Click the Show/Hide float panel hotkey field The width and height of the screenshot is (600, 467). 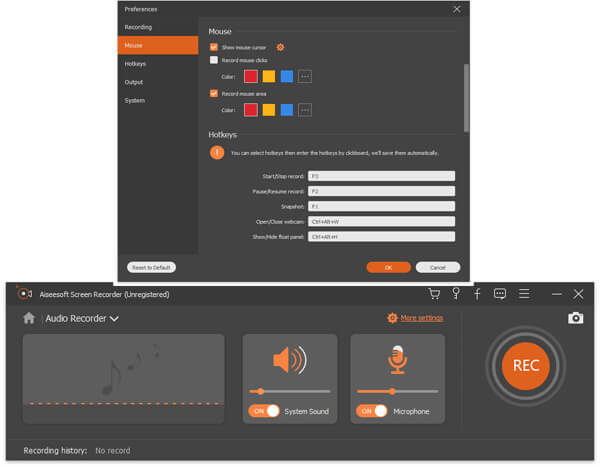coord(382,237)
